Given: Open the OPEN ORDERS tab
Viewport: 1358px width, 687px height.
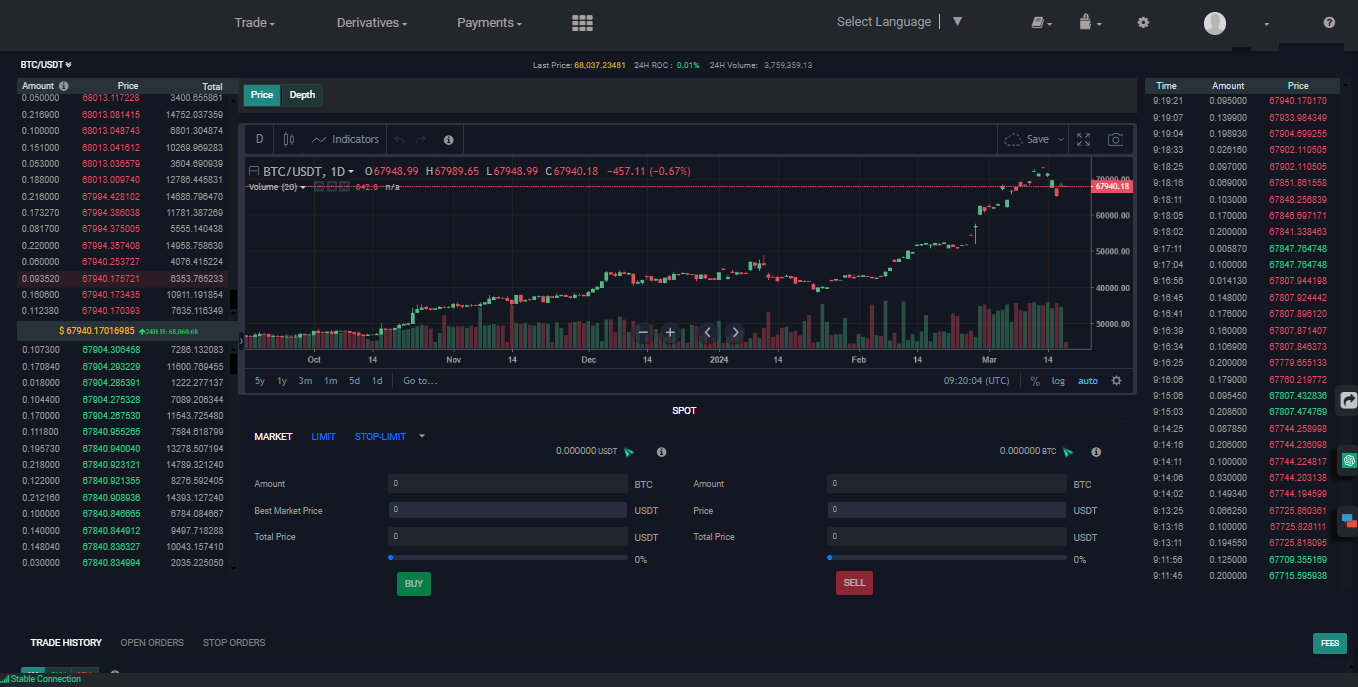Looking at the screenshot, I should point(152,642).
